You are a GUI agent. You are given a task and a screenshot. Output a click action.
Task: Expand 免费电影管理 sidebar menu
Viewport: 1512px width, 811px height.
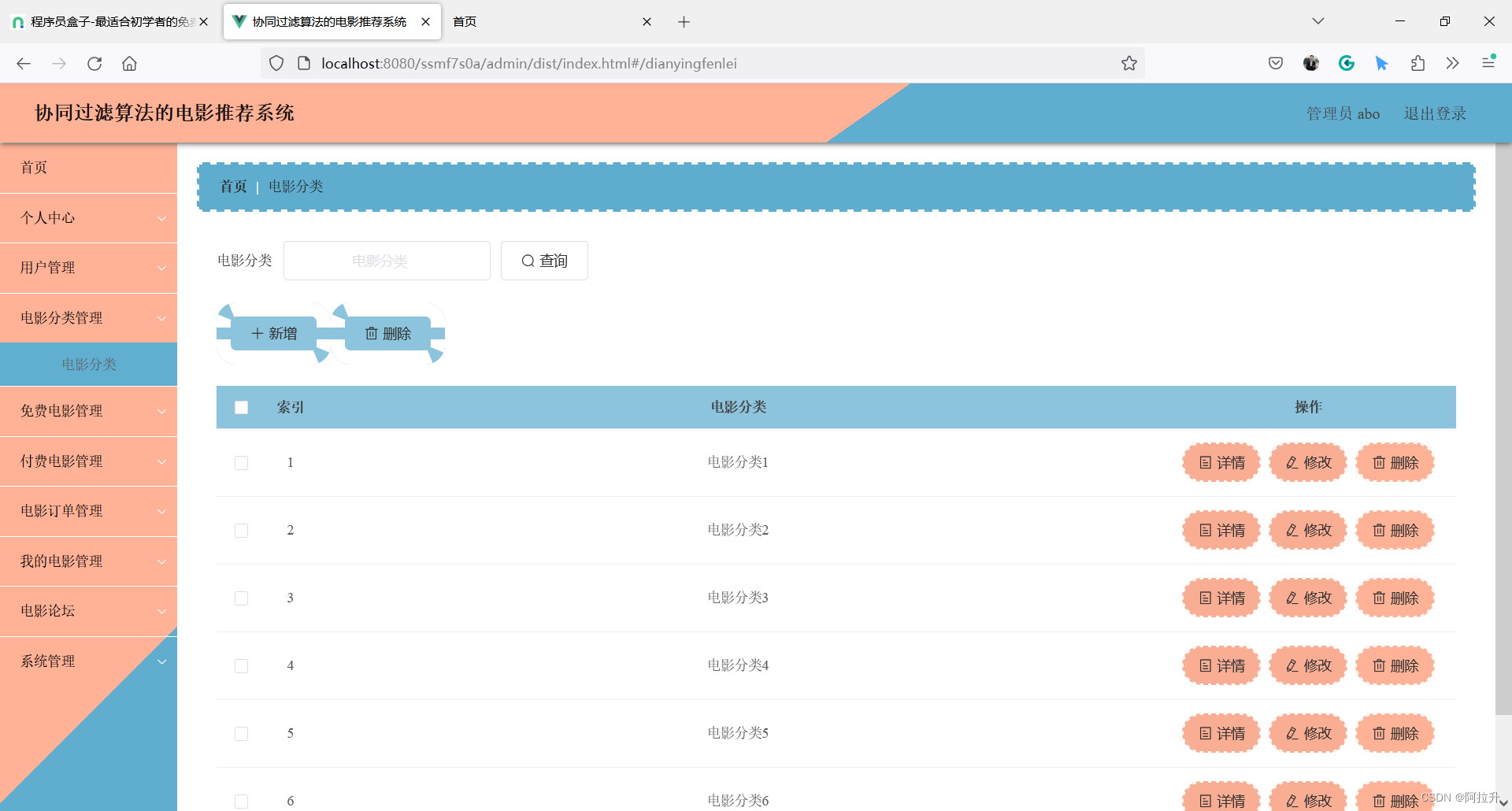tap(88, 411)
